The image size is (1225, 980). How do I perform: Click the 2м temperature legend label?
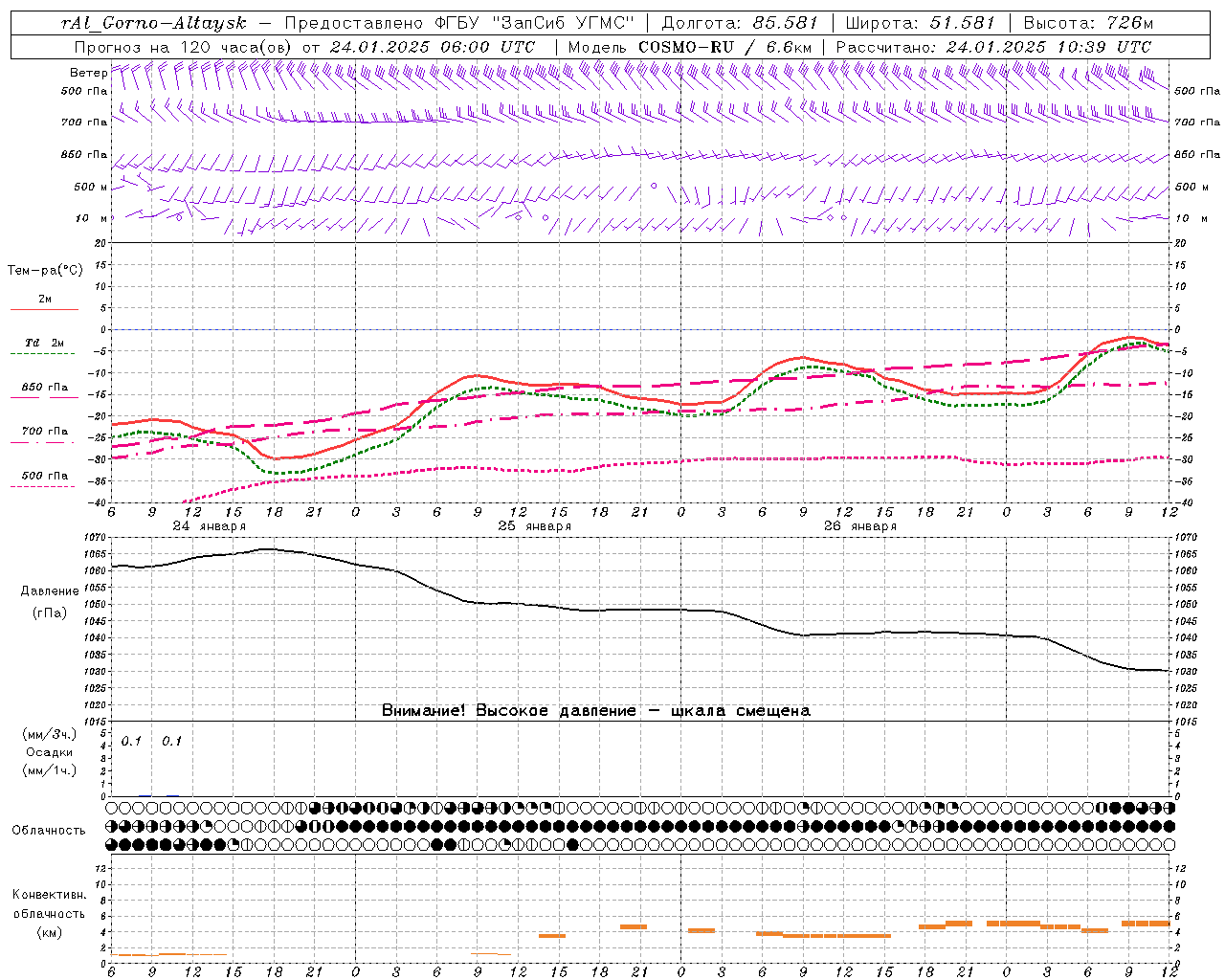click(45, 299)
